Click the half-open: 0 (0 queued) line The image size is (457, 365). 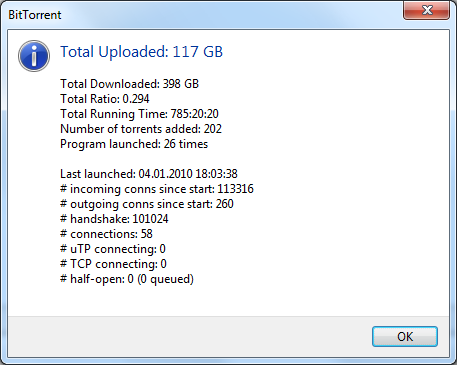[127, 279]
